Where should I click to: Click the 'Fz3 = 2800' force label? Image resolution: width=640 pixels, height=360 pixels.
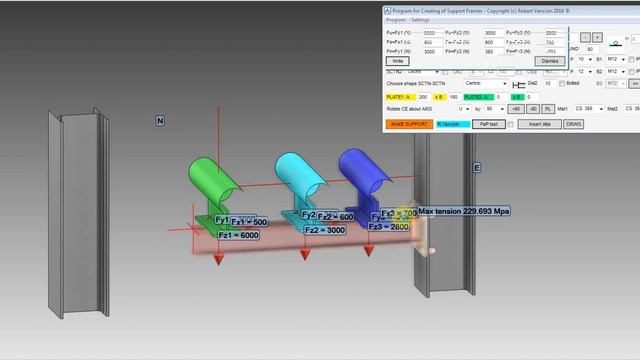[388, 227]
